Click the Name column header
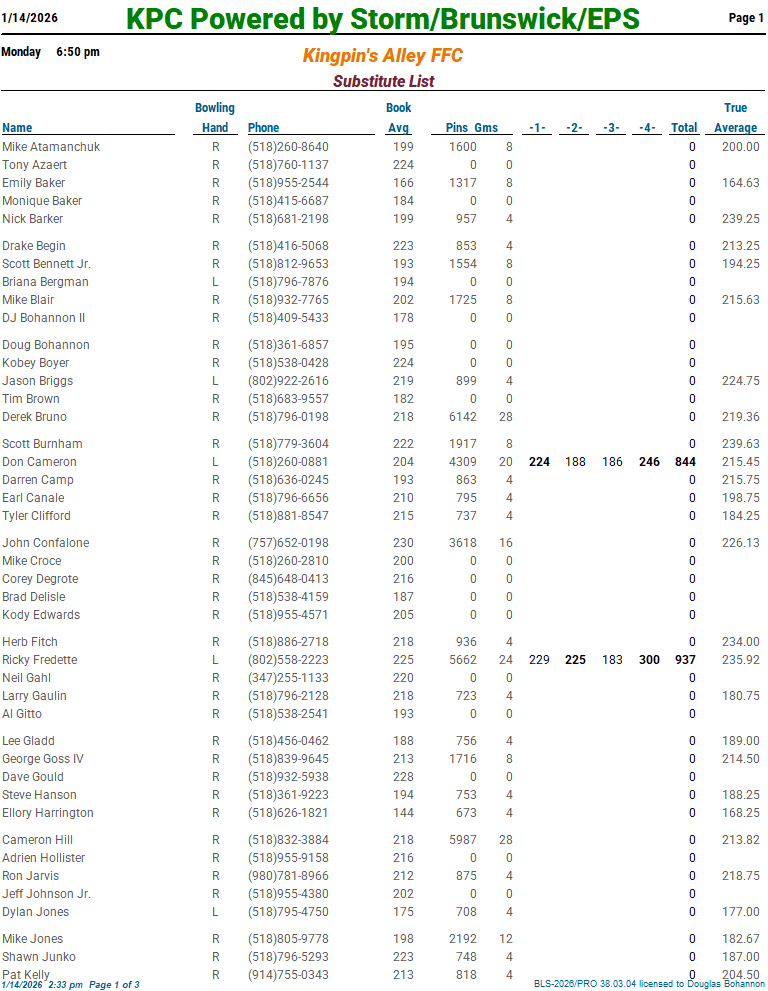The width and height of the screenshot is (768, 991). 17,127
